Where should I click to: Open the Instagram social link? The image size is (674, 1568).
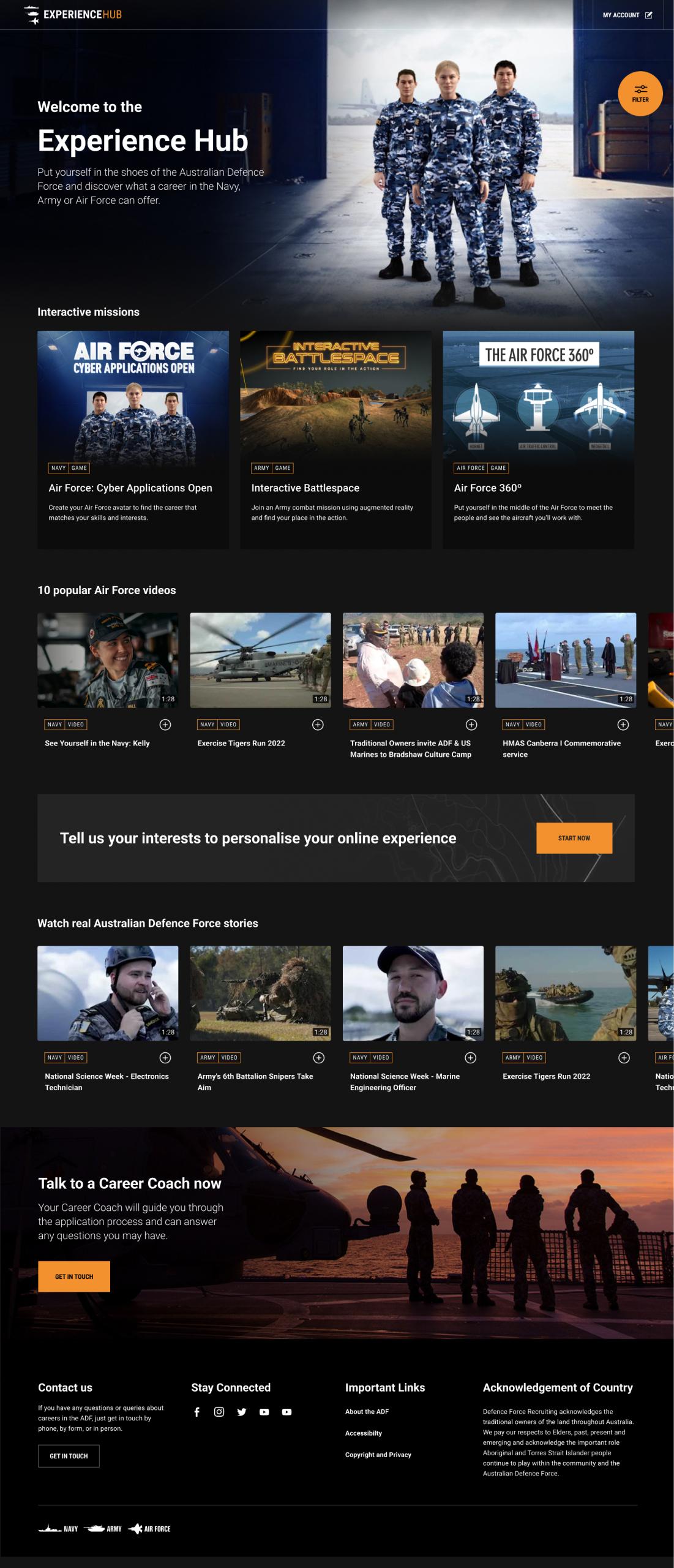click(x=219, y=1412)
